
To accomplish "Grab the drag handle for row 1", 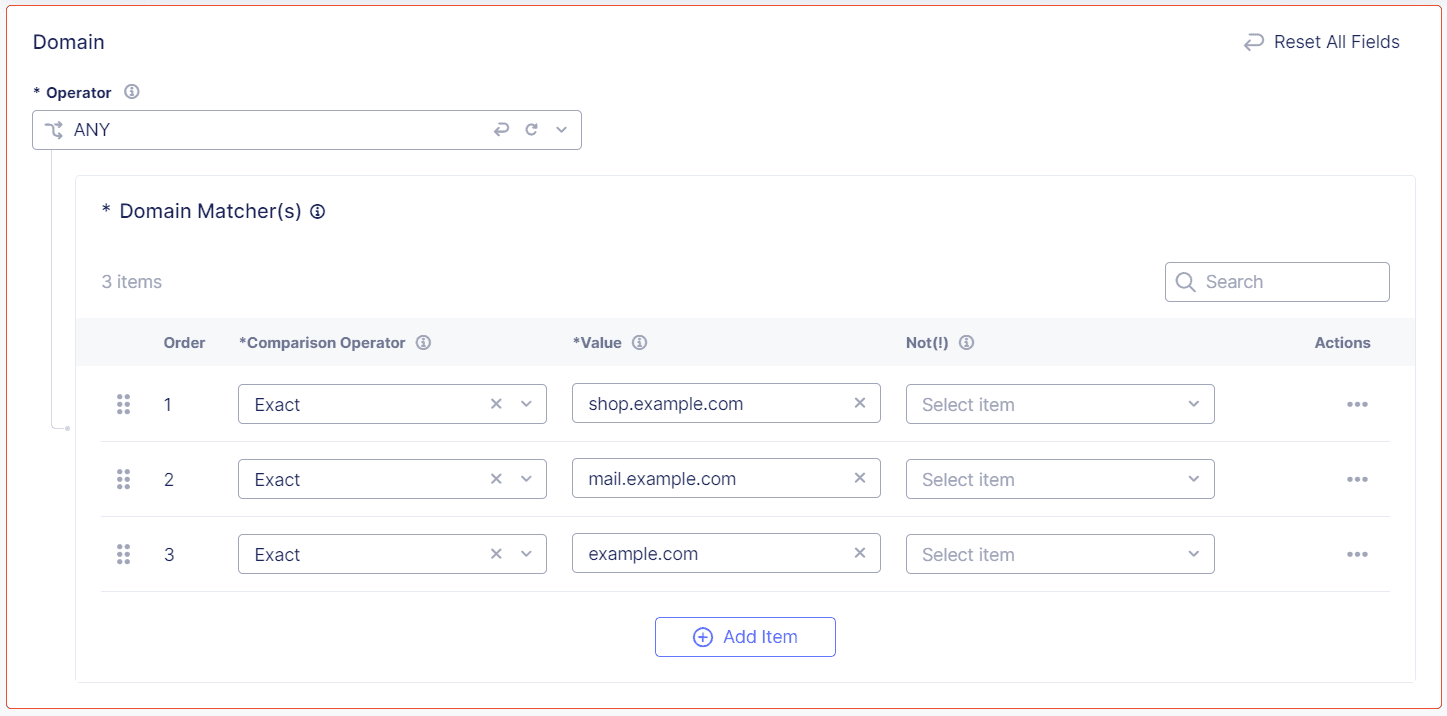I will tap(124, 404).
